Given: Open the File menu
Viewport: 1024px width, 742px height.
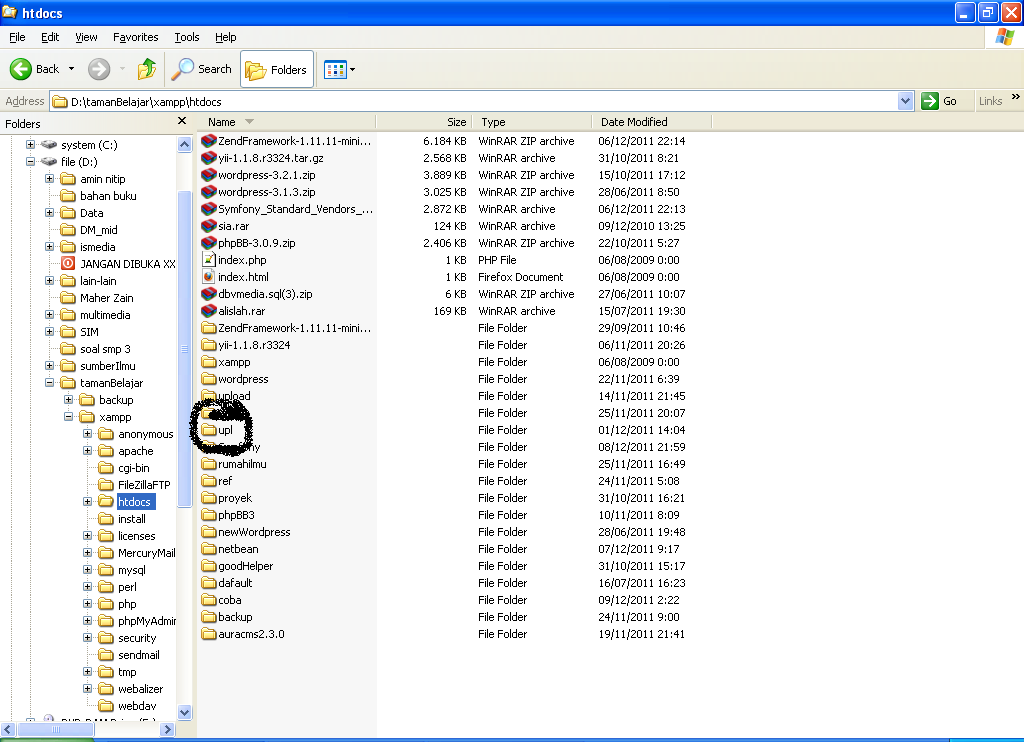Looking at the screenshot, I should 18,37.
